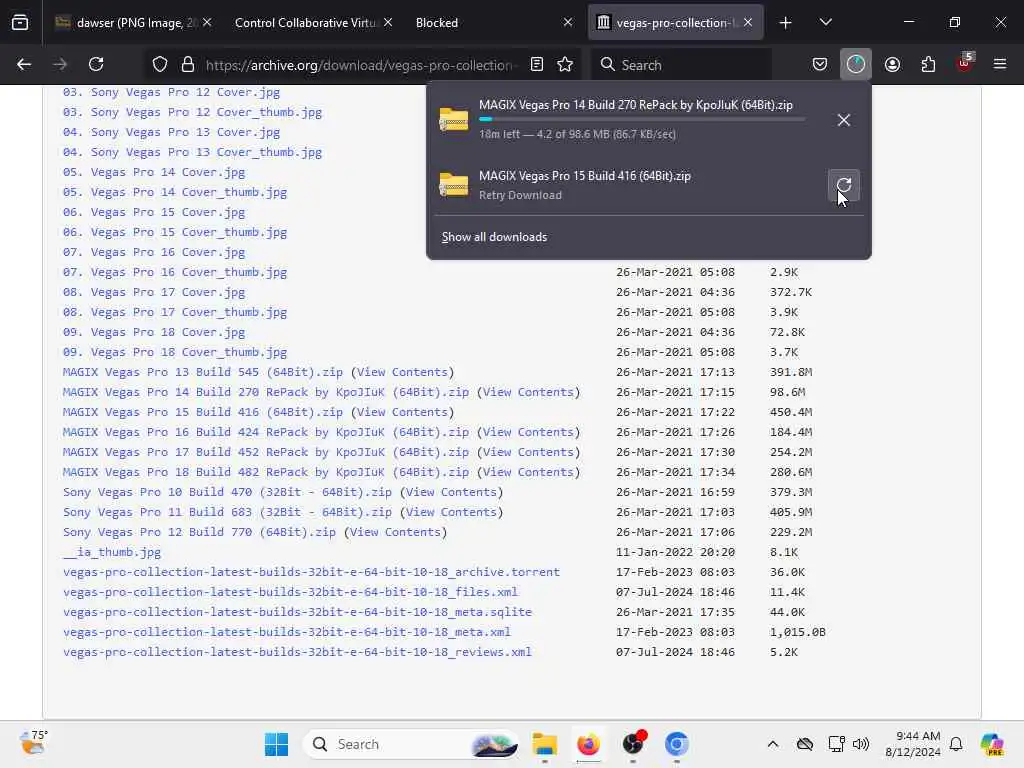Open 09. Vegas Pro 18 Cover.jpg link
1024x768 pixels.
pyautogui.click(x=154, y=332)
